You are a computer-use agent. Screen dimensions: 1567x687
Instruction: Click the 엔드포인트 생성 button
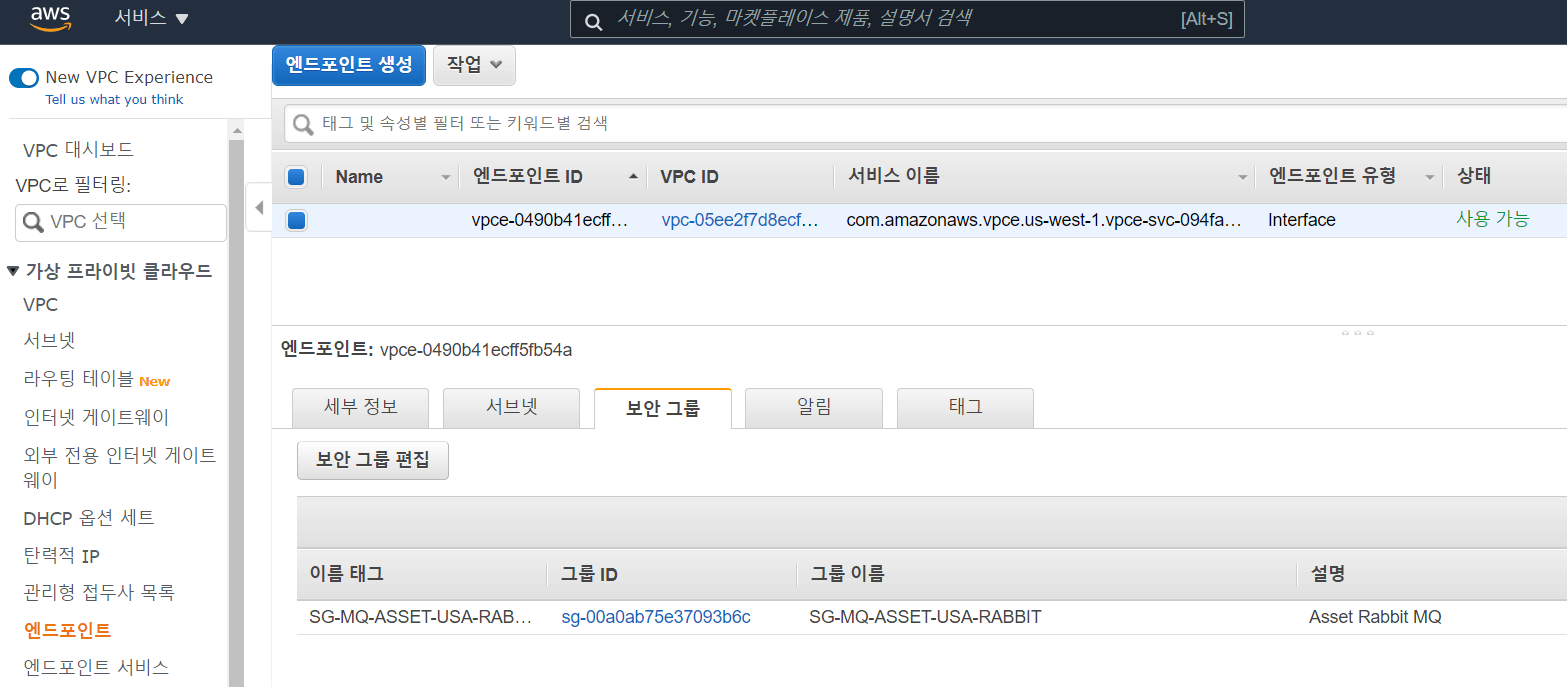tap(348, 65)
